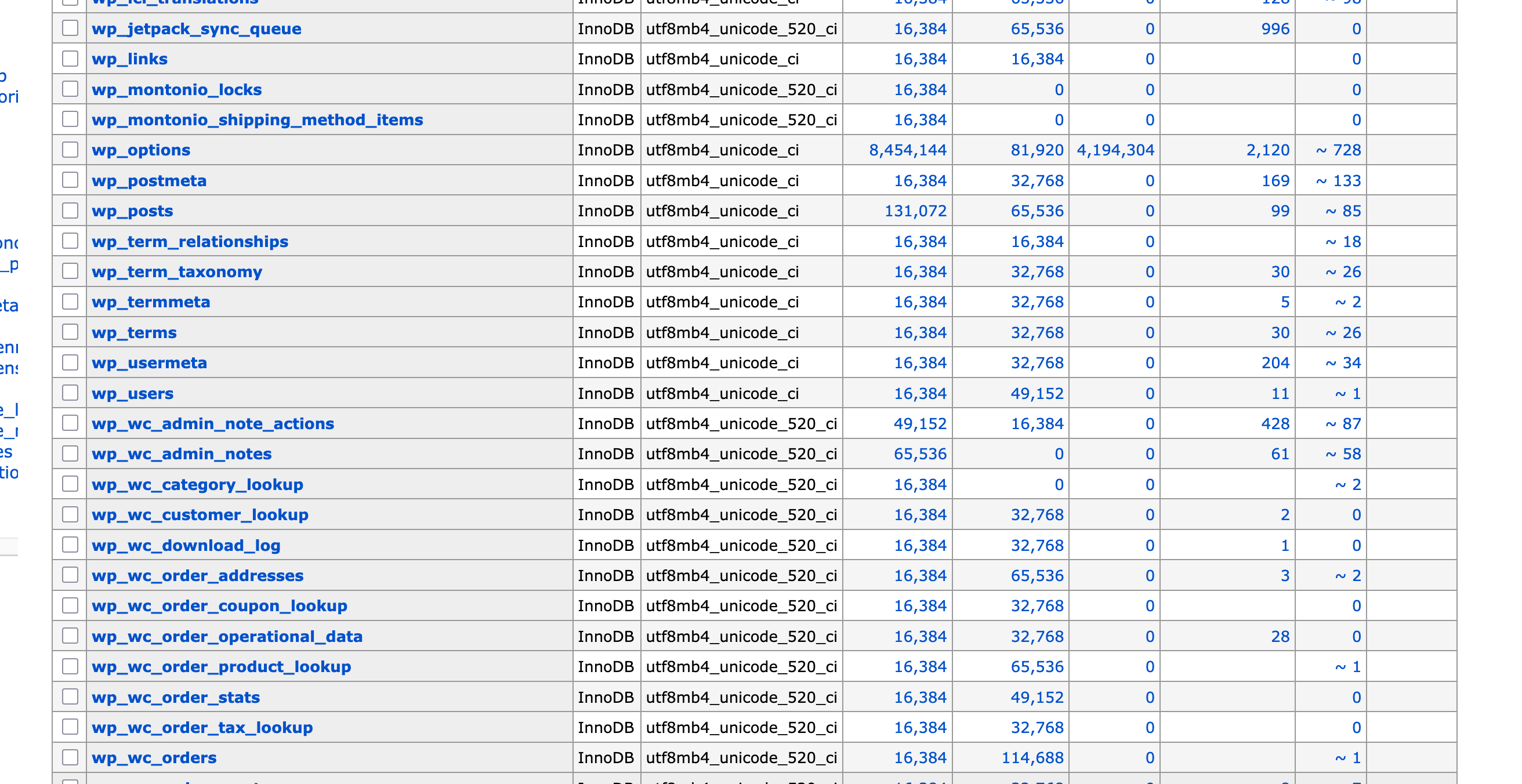Open the wp_terms table

pyautogui.click(x=134, y=333)
